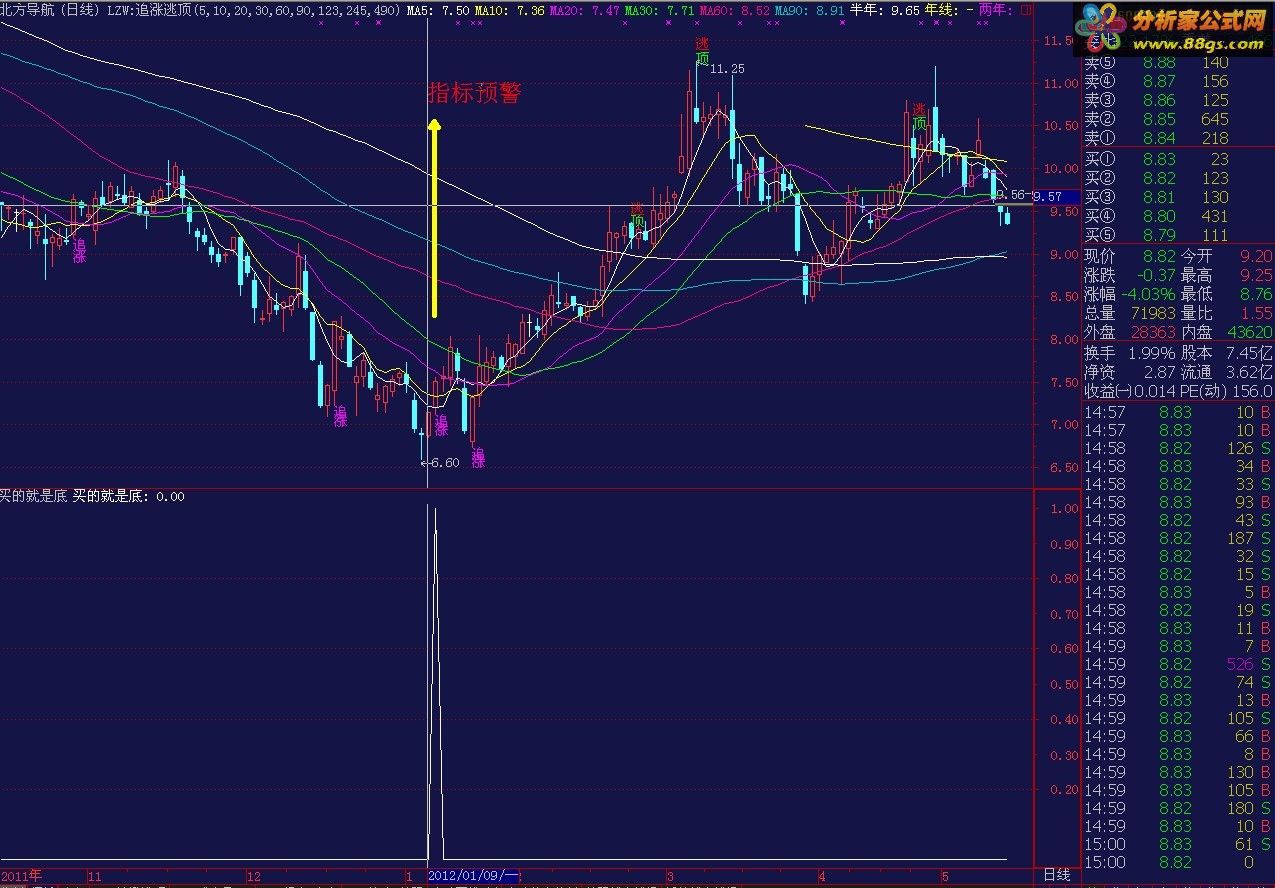Select the 14:58 tick with 34 B
Image resolution: width=1275 pixels, height=888 pixels.
[1179, 466]
